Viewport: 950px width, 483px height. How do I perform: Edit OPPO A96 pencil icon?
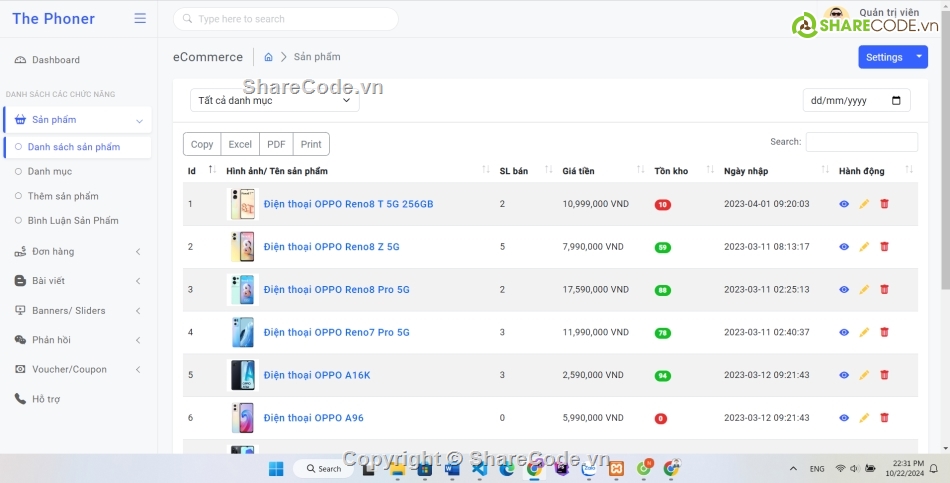click(864, 418)
